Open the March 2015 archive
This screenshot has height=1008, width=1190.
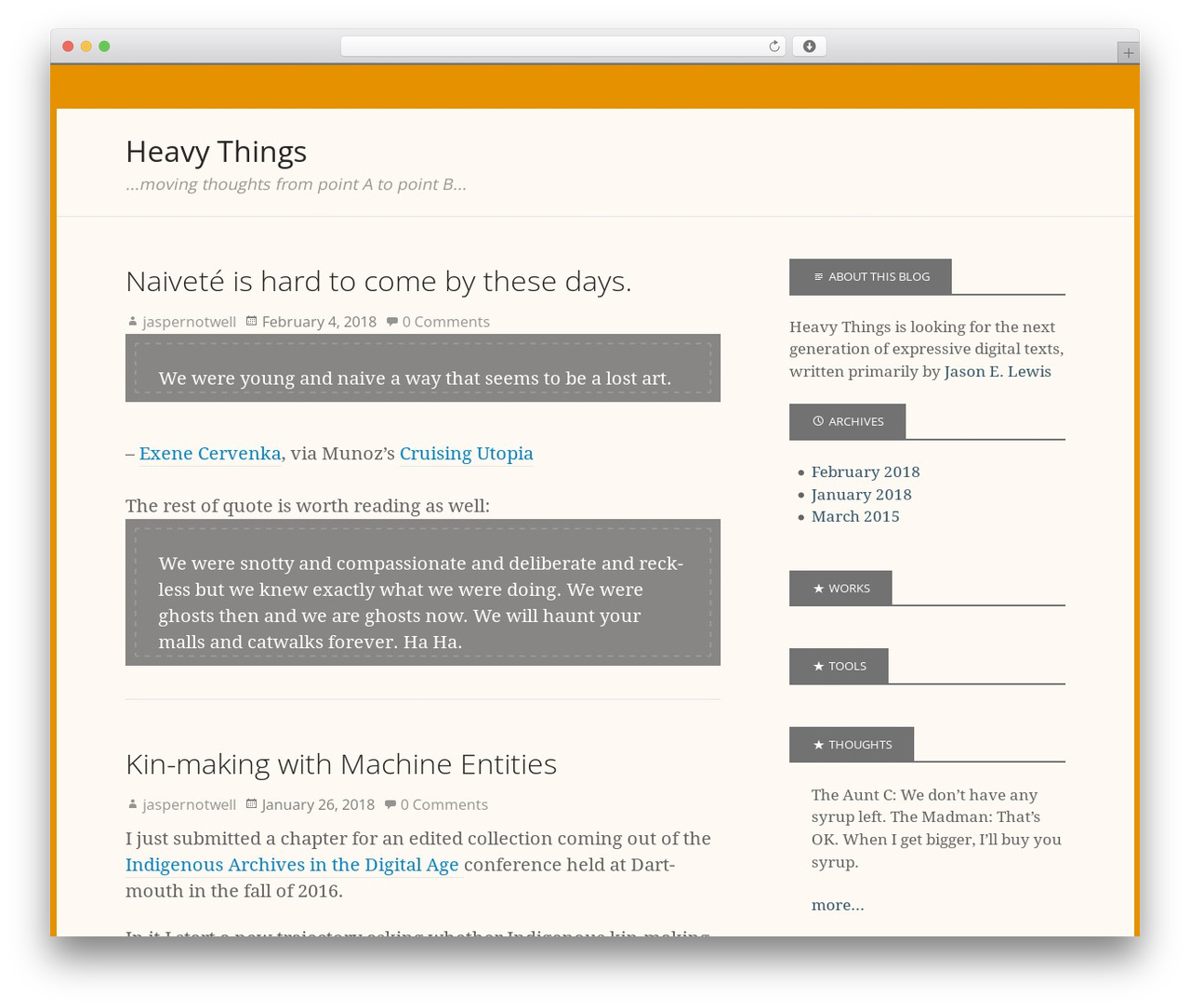point(855,517)
